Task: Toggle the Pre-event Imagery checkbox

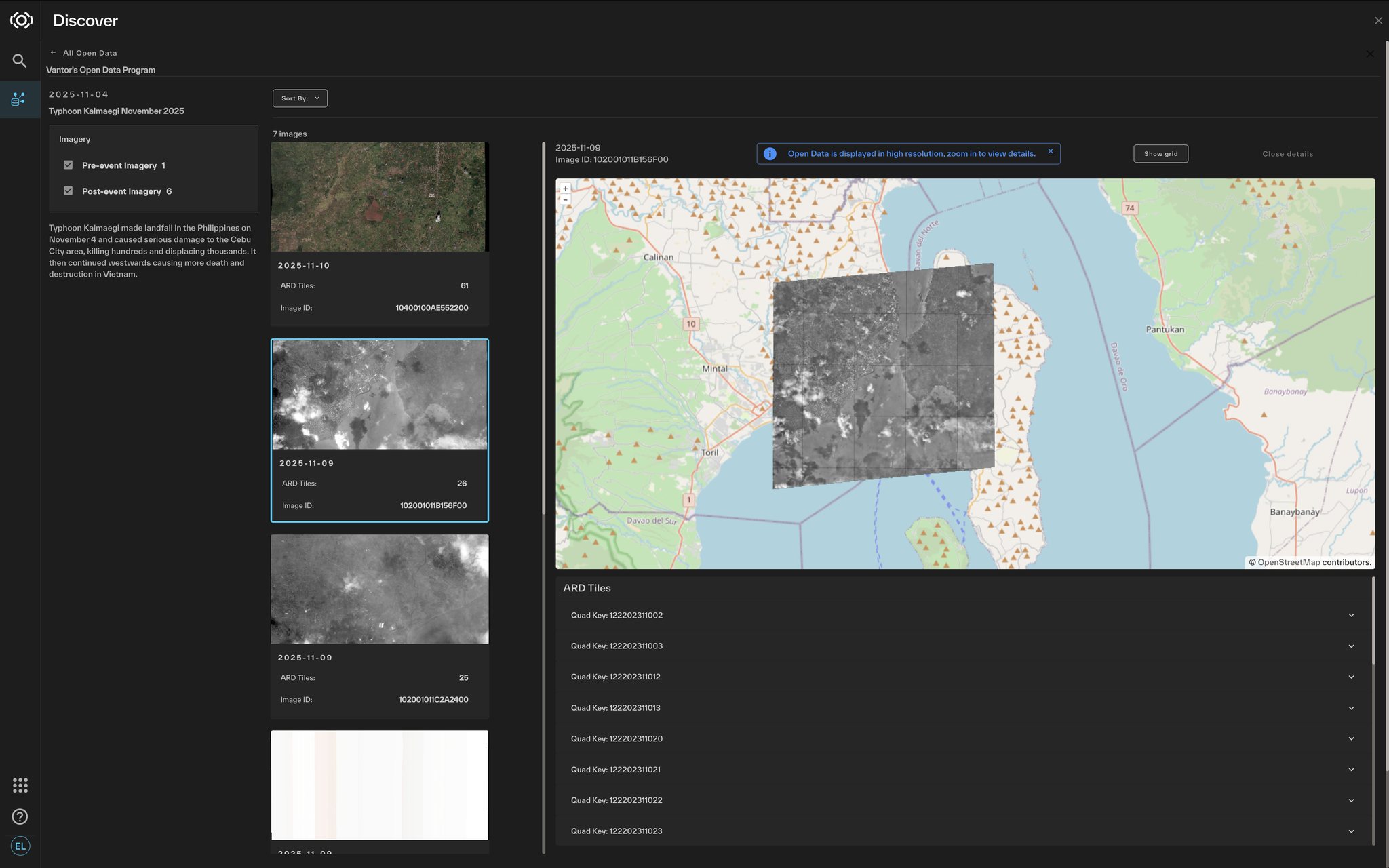Action: tap(68, 165)
